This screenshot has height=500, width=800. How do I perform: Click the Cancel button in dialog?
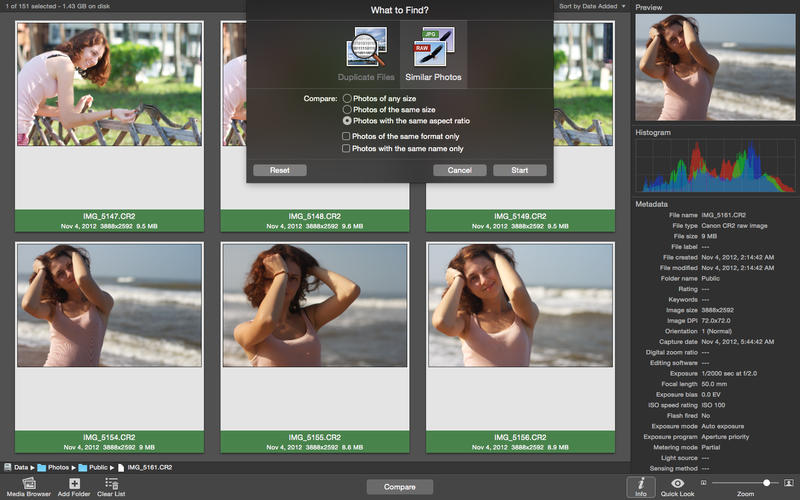459,170
